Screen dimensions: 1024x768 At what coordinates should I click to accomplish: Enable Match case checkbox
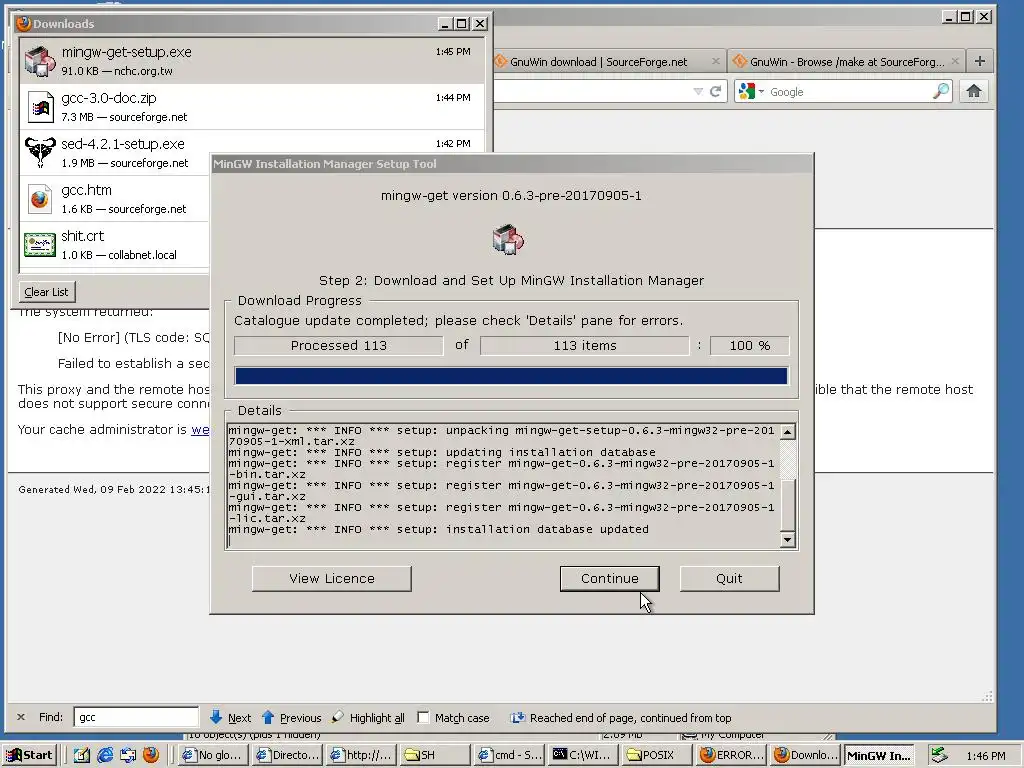423,717
